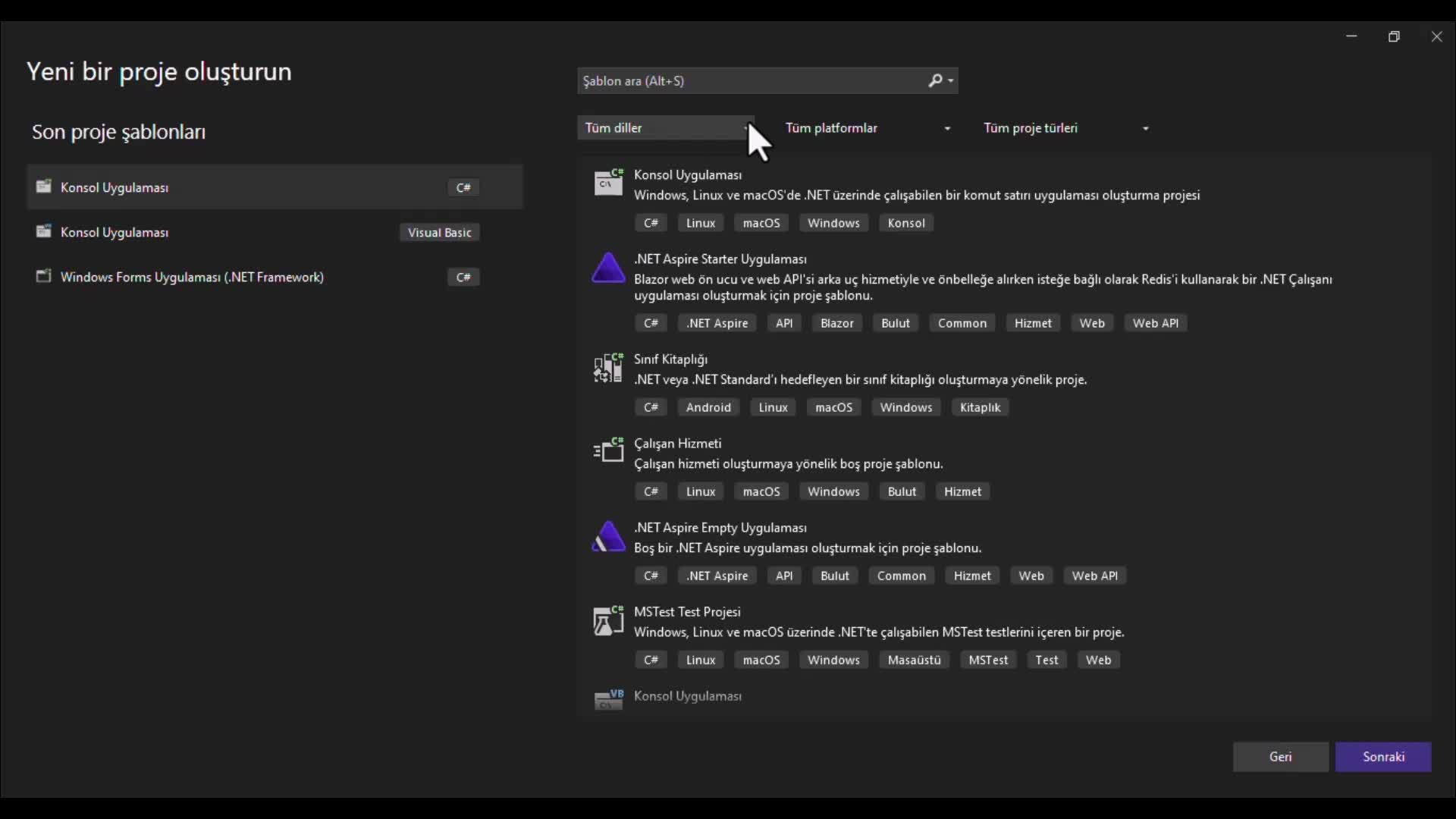Click the MSTest Test Projesi icon

pyautogui.click(x=608, y=620)
